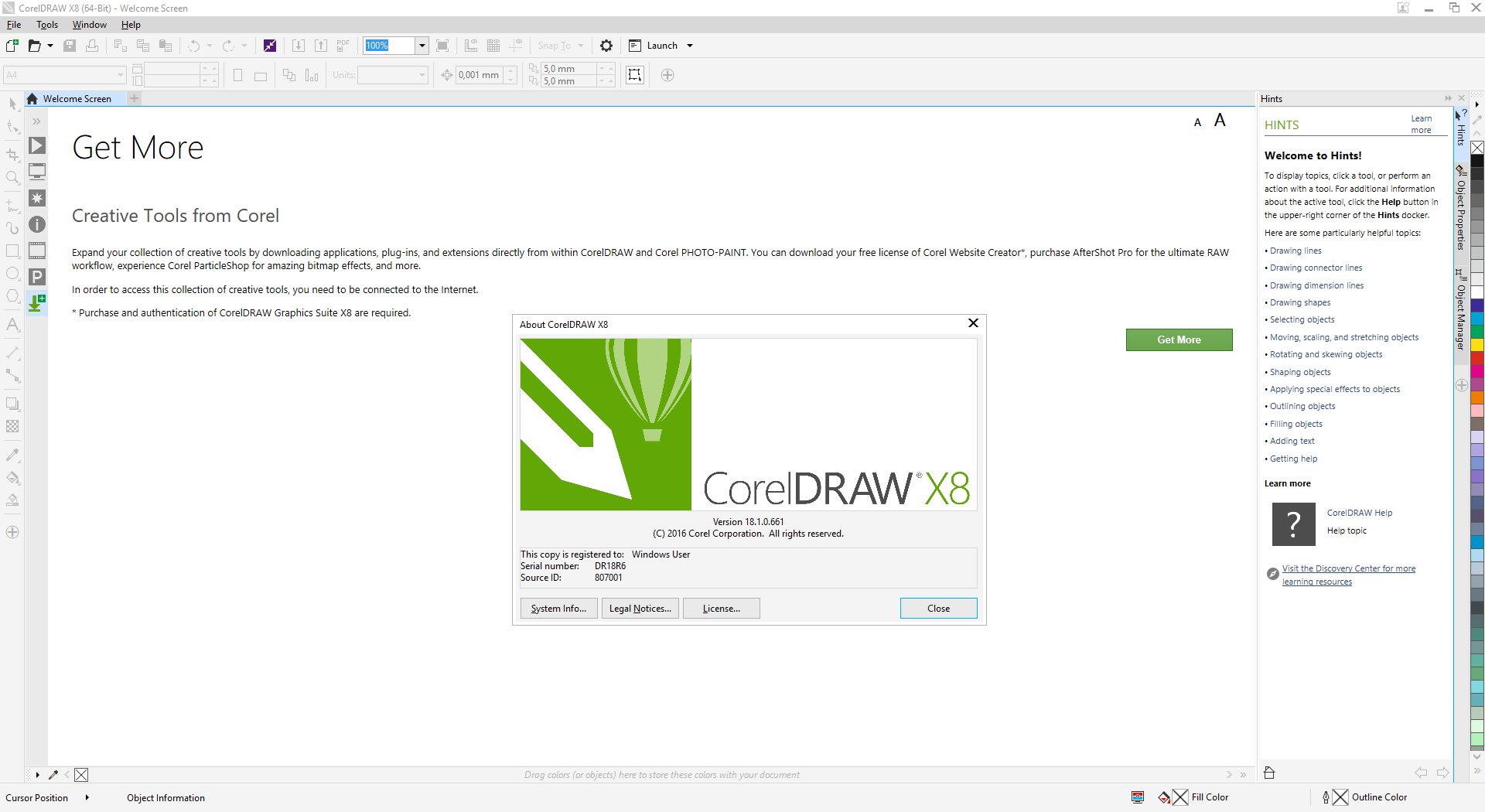1485x812 pixels.
Task: Pick the yellow swatch in color palette
Action: click(1477, 345)
